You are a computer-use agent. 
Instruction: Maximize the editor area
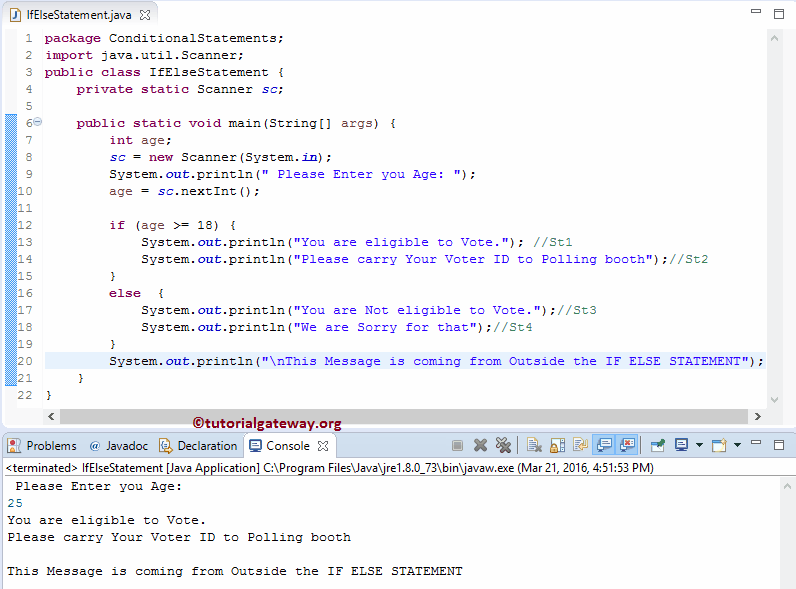pos(779,14)
